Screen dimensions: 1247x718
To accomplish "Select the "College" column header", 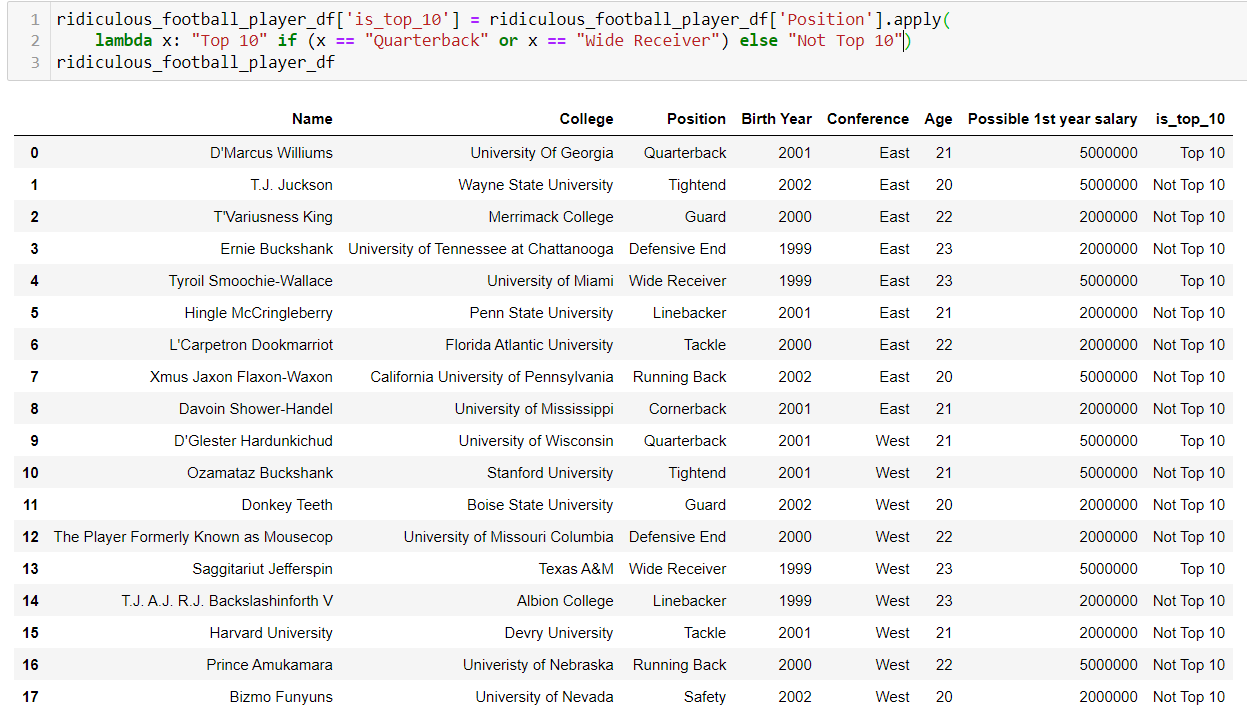I will point(586,119).
